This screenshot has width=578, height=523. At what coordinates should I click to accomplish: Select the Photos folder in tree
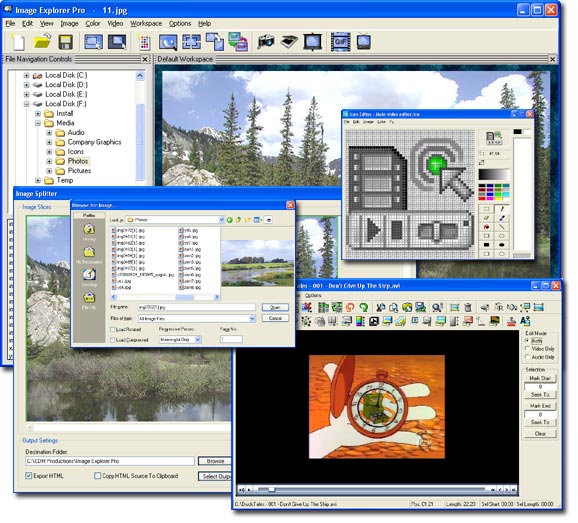[78, 161]
